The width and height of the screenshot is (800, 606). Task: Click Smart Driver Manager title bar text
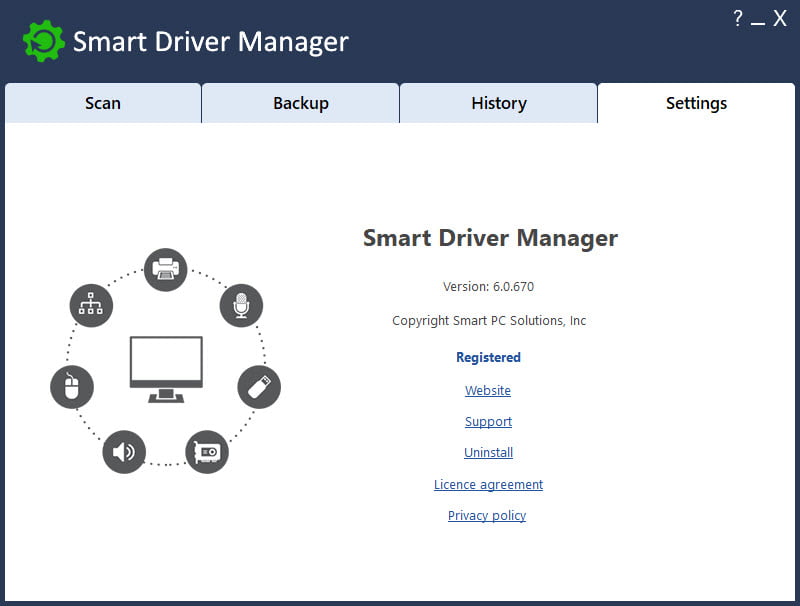[211, 42]
